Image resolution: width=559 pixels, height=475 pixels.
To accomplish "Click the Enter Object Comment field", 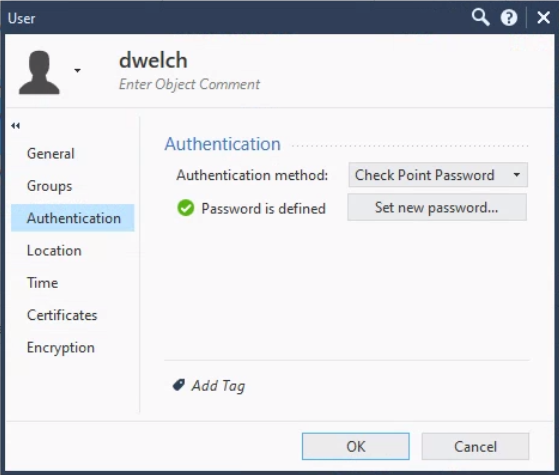I will (x=189, y=85).
